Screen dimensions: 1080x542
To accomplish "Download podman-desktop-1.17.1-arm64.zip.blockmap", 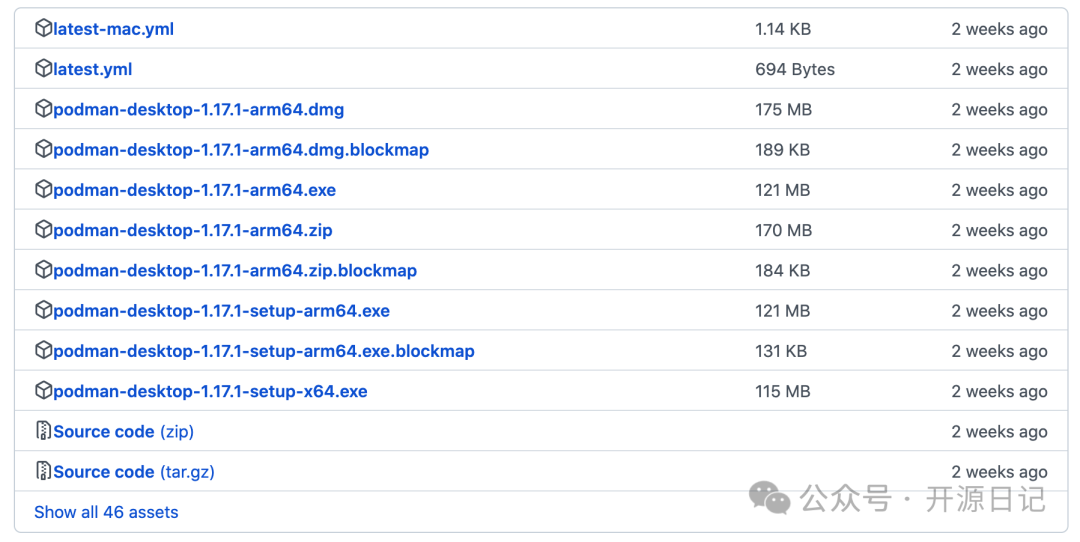I will click(x=234, y=270).
